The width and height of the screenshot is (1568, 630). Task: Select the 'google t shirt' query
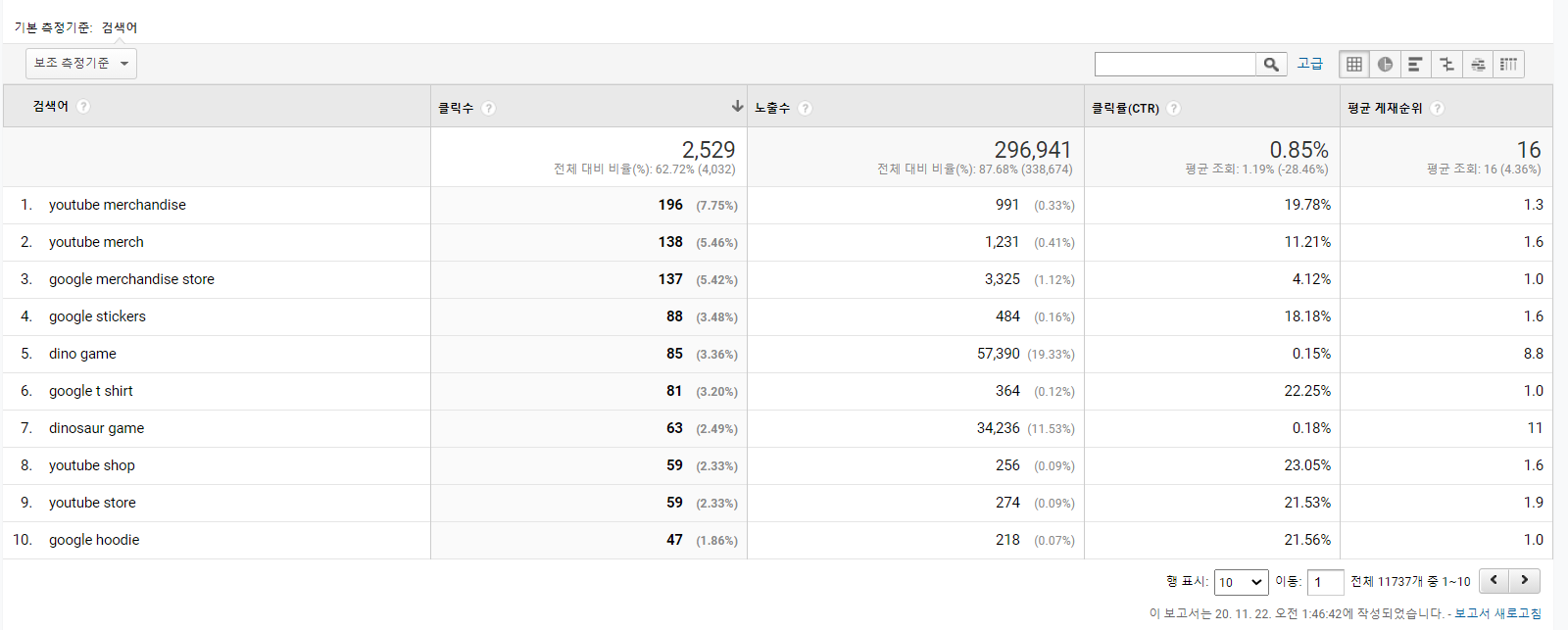point(91,391)
